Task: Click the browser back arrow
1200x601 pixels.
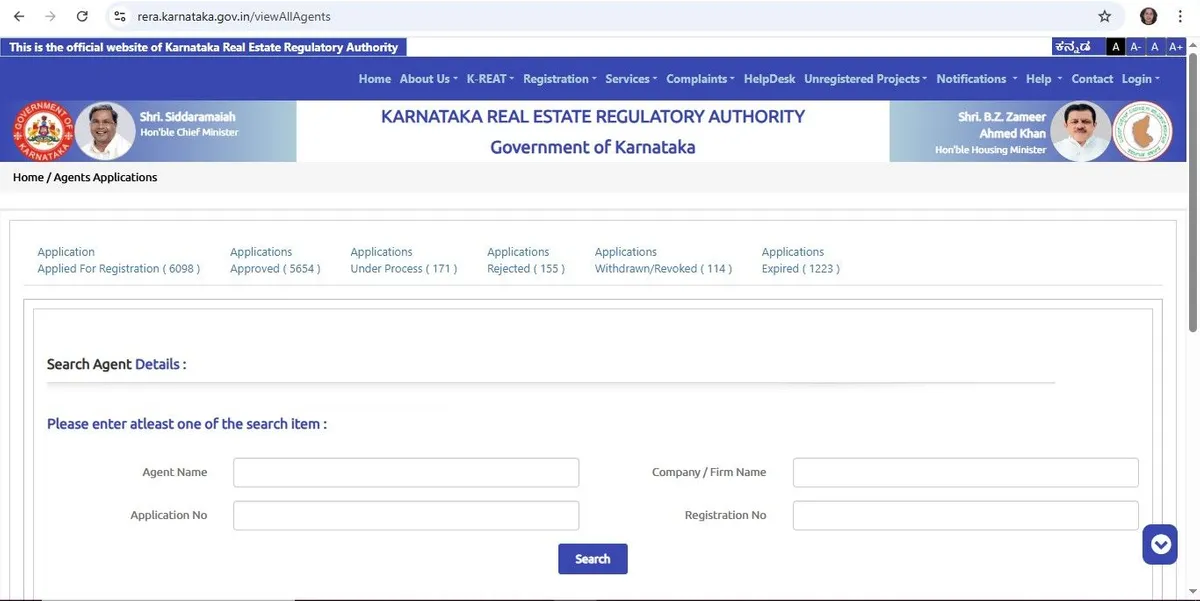Action: coord(19,16)
